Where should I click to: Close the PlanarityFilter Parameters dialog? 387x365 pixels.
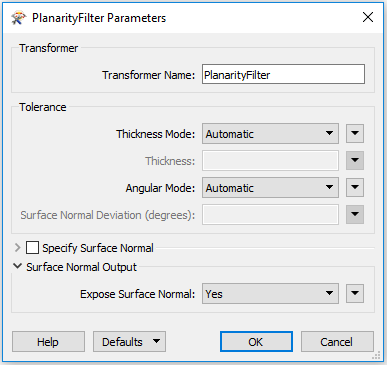pyautogui.click(x=368, y=17)
